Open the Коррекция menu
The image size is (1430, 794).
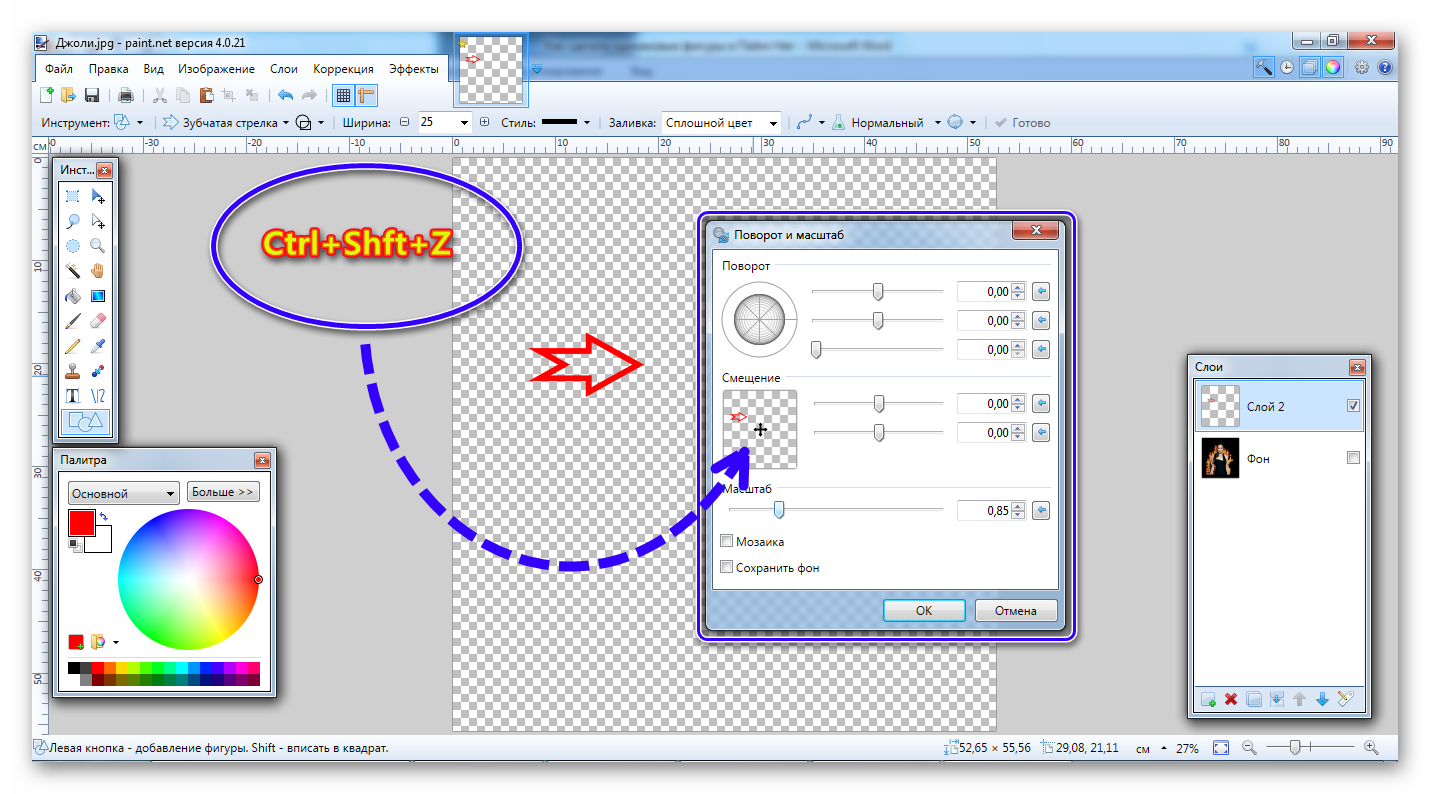tap(343, 69)
